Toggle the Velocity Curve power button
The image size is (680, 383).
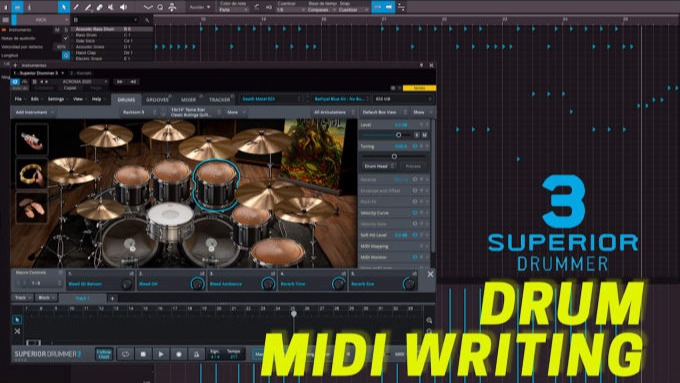point(415,213)
